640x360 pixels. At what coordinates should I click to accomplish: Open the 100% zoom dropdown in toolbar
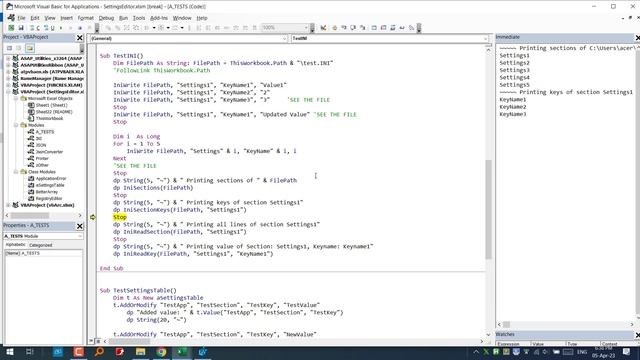[306, 28]
